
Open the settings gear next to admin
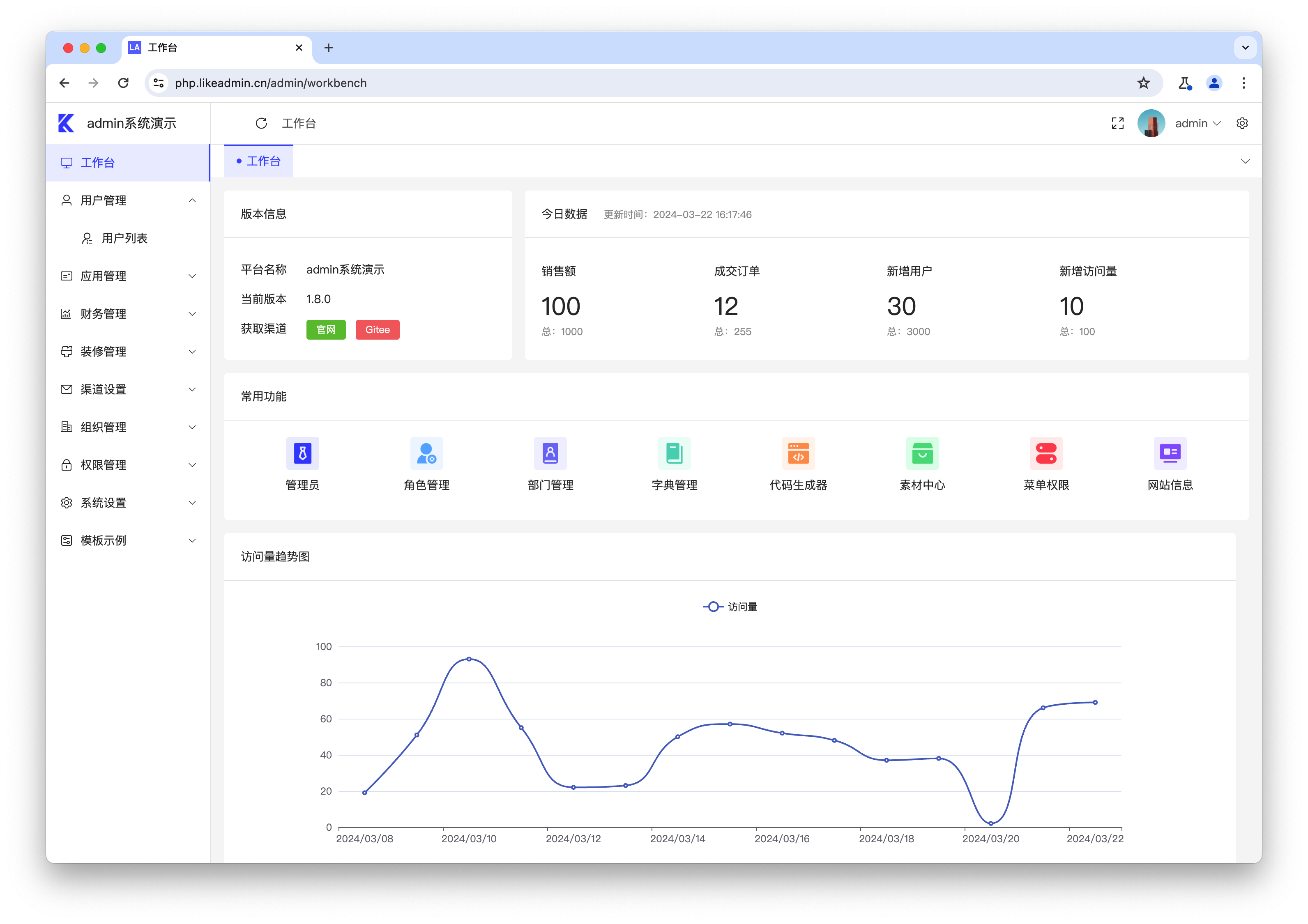1242,124
